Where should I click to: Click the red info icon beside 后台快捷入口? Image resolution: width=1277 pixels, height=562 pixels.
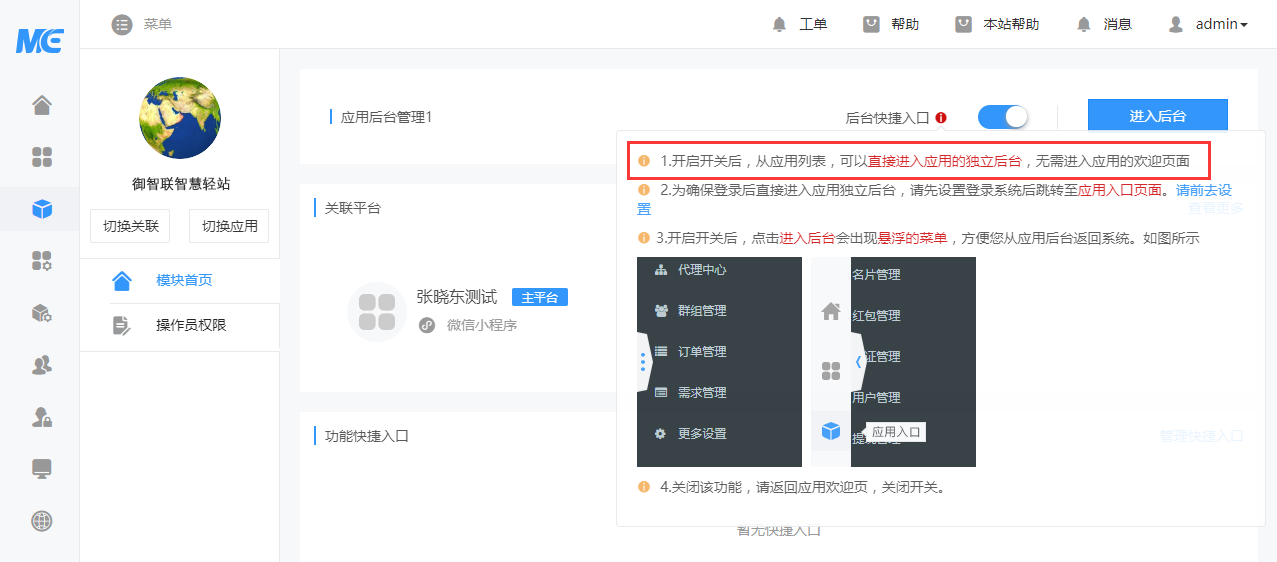click(941, 117)
